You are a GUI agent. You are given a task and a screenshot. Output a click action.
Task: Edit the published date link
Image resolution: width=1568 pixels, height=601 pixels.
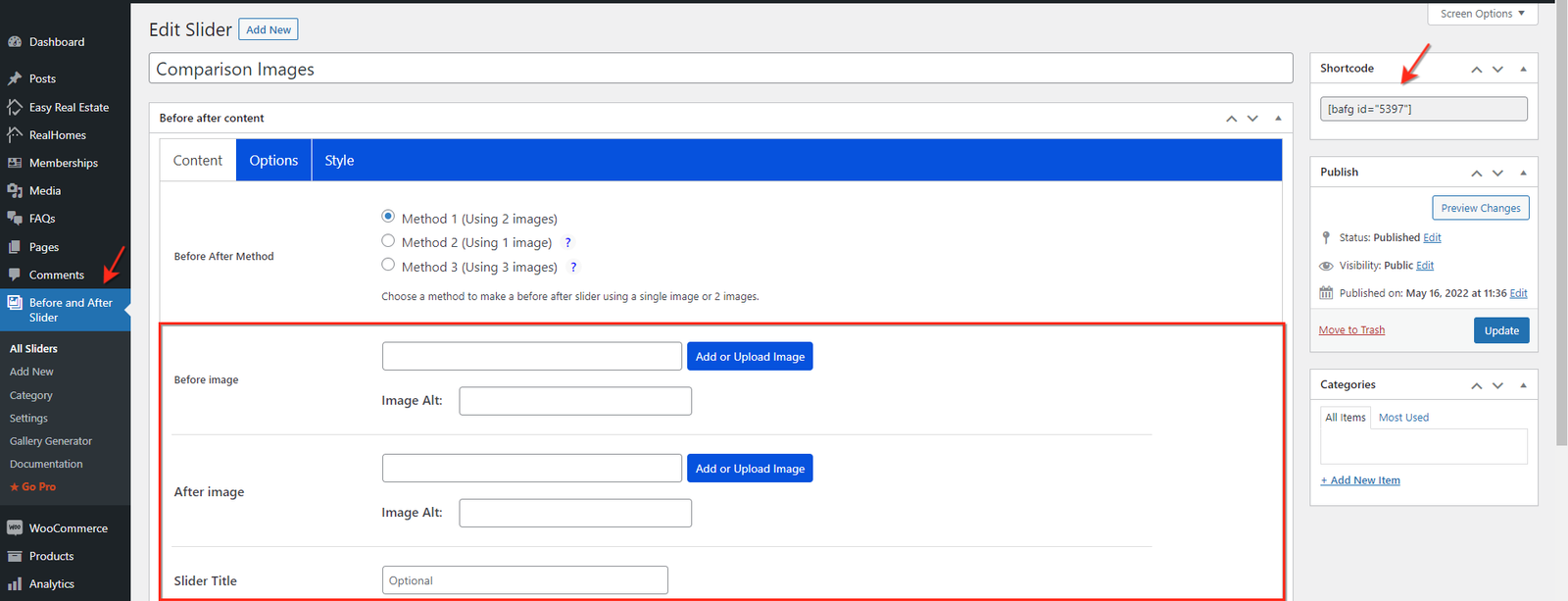pyautogui.click(x=1518, y=293)
